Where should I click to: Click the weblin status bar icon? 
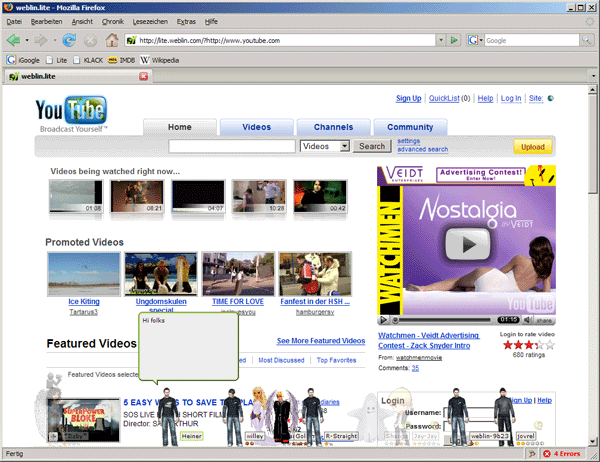tap(532, 454)
